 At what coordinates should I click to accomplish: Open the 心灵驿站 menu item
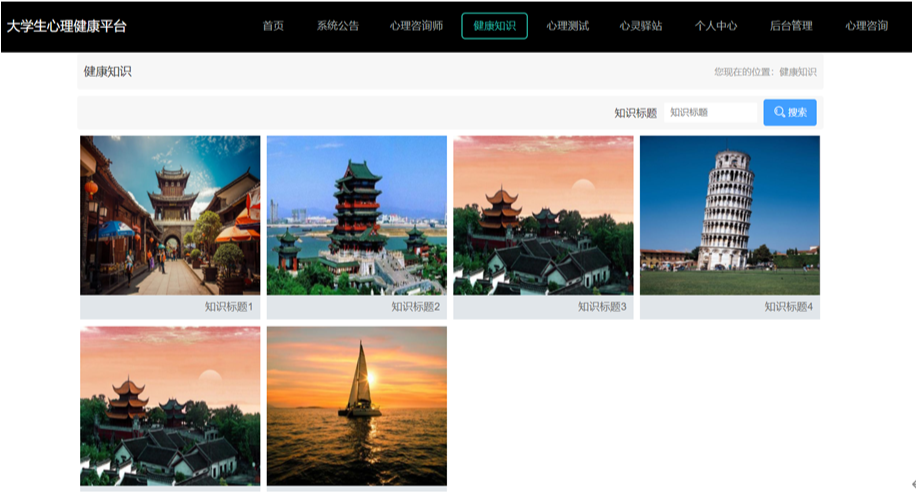click(x=641, y=26)
